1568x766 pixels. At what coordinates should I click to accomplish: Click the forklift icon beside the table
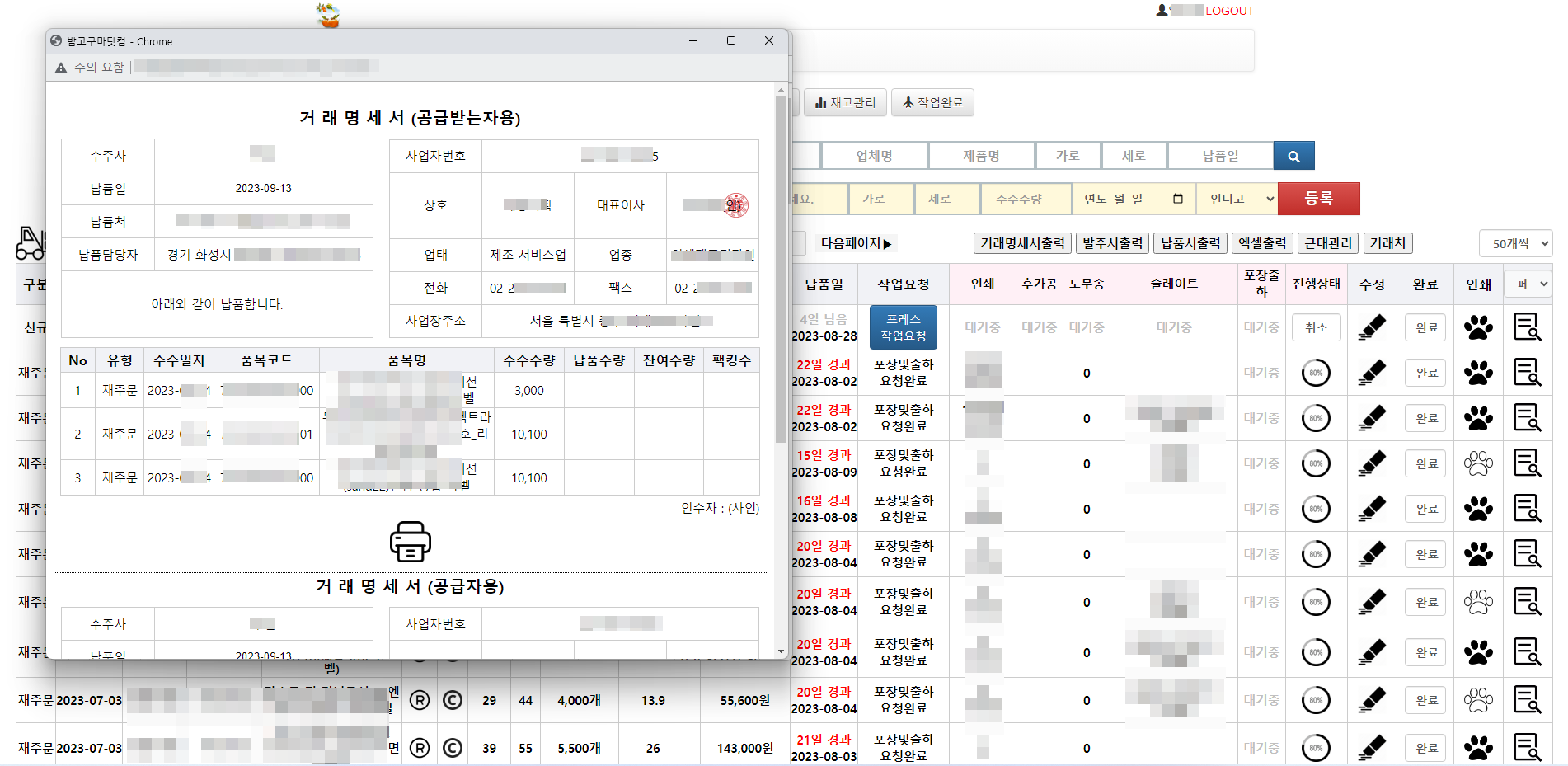pos(31,242)
